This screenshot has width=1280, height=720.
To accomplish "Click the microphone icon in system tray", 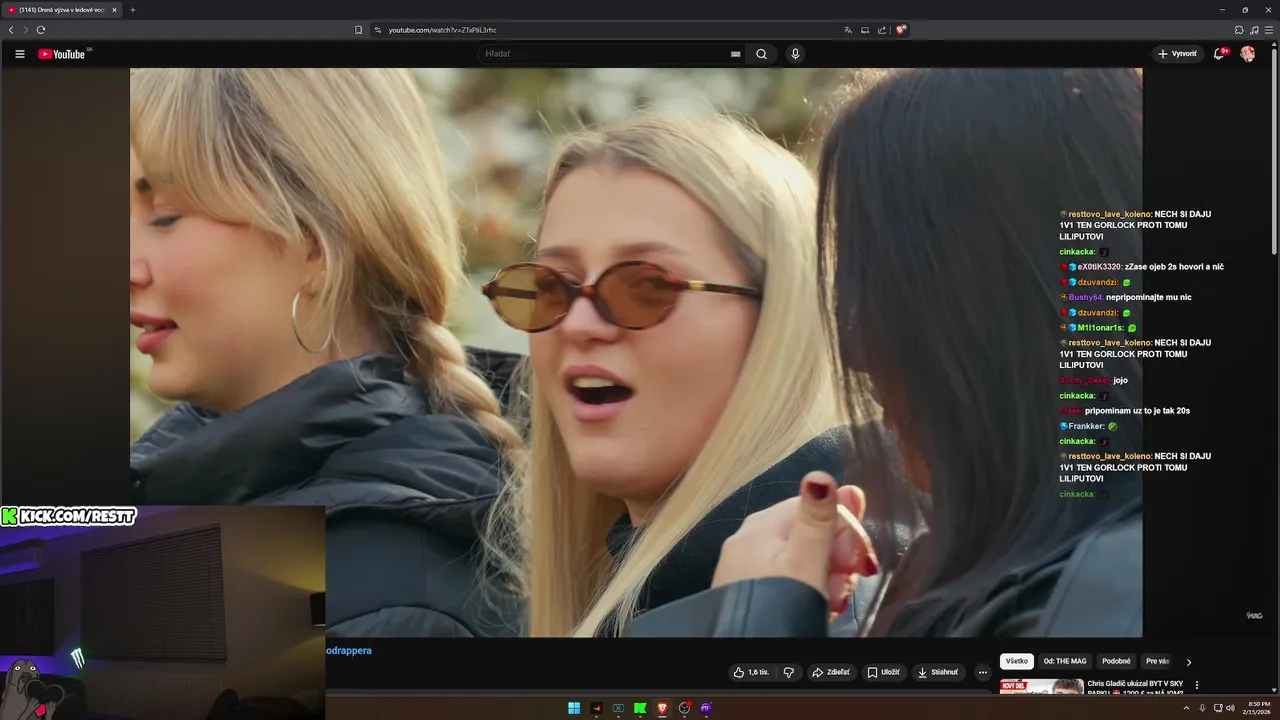I will point(1202,708).
